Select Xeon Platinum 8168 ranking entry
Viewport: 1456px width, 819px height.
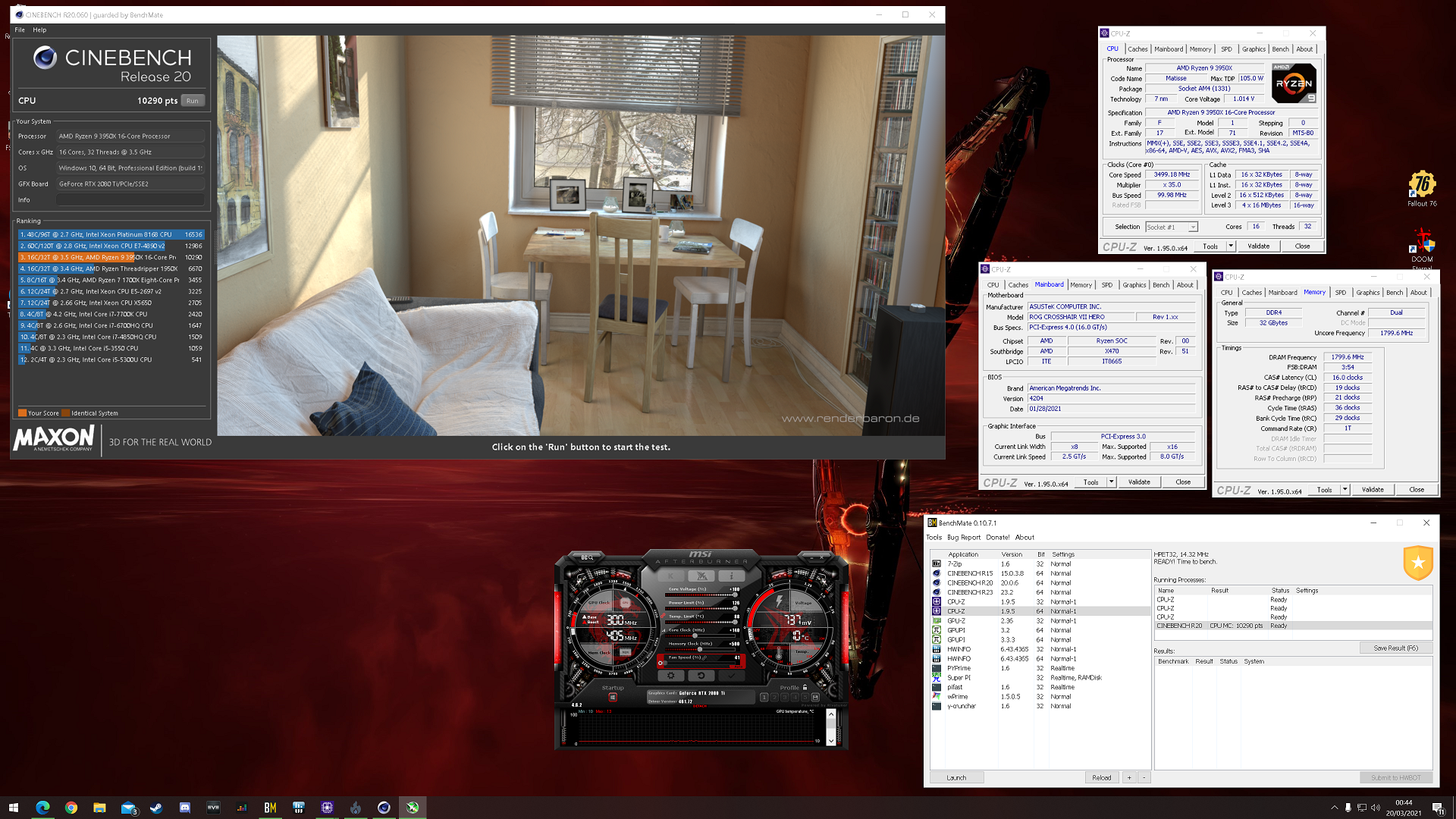click(x=111, y=235)
